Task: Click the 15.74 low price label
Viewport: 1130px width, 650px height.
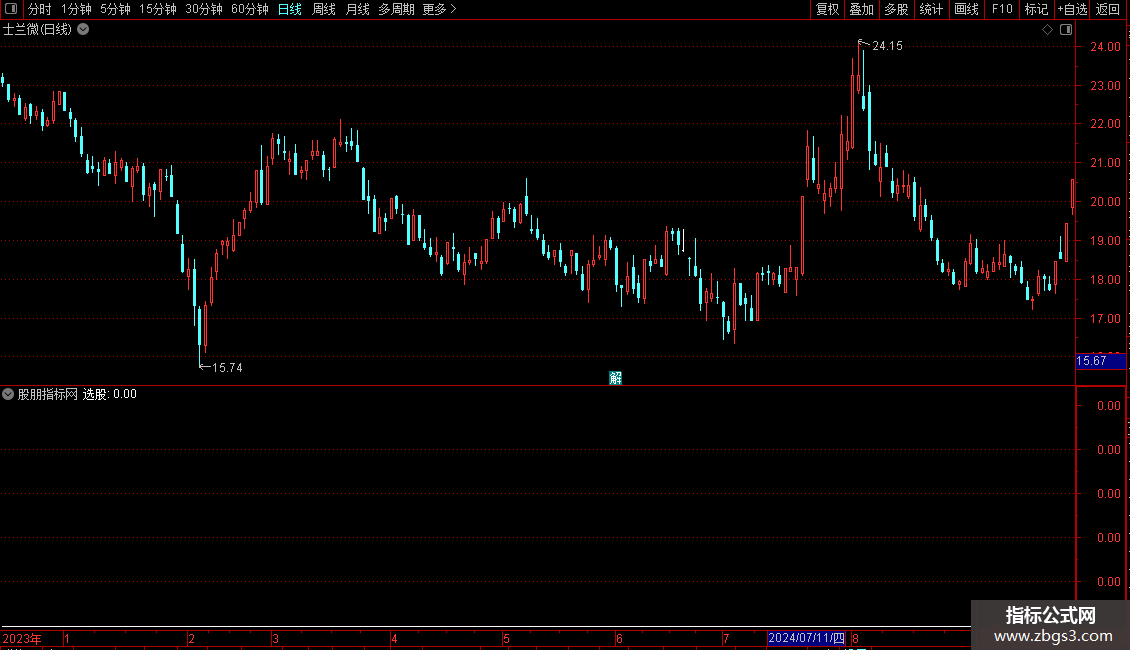Action: tap(227, 368)
